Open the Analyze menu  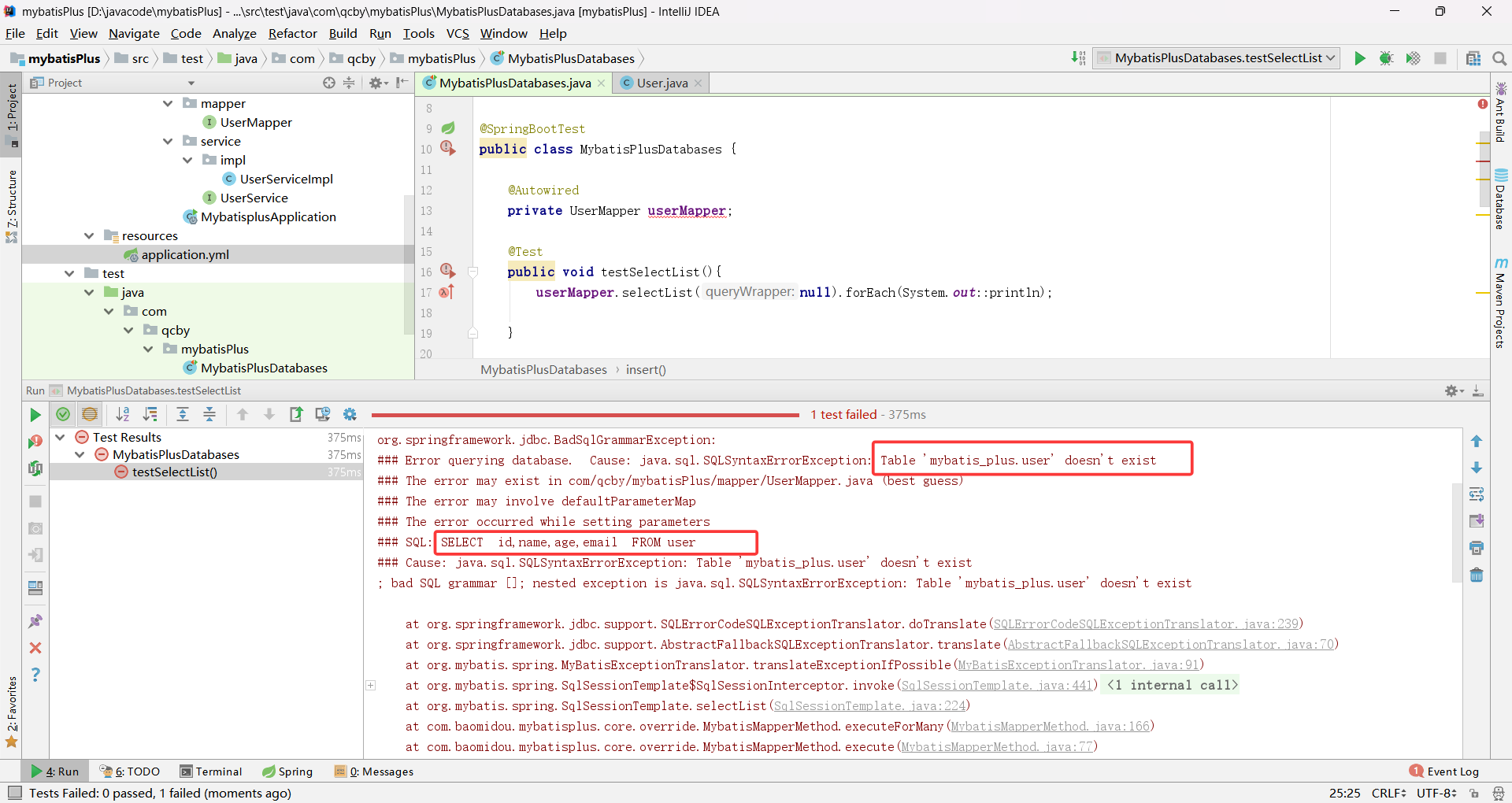235,33
